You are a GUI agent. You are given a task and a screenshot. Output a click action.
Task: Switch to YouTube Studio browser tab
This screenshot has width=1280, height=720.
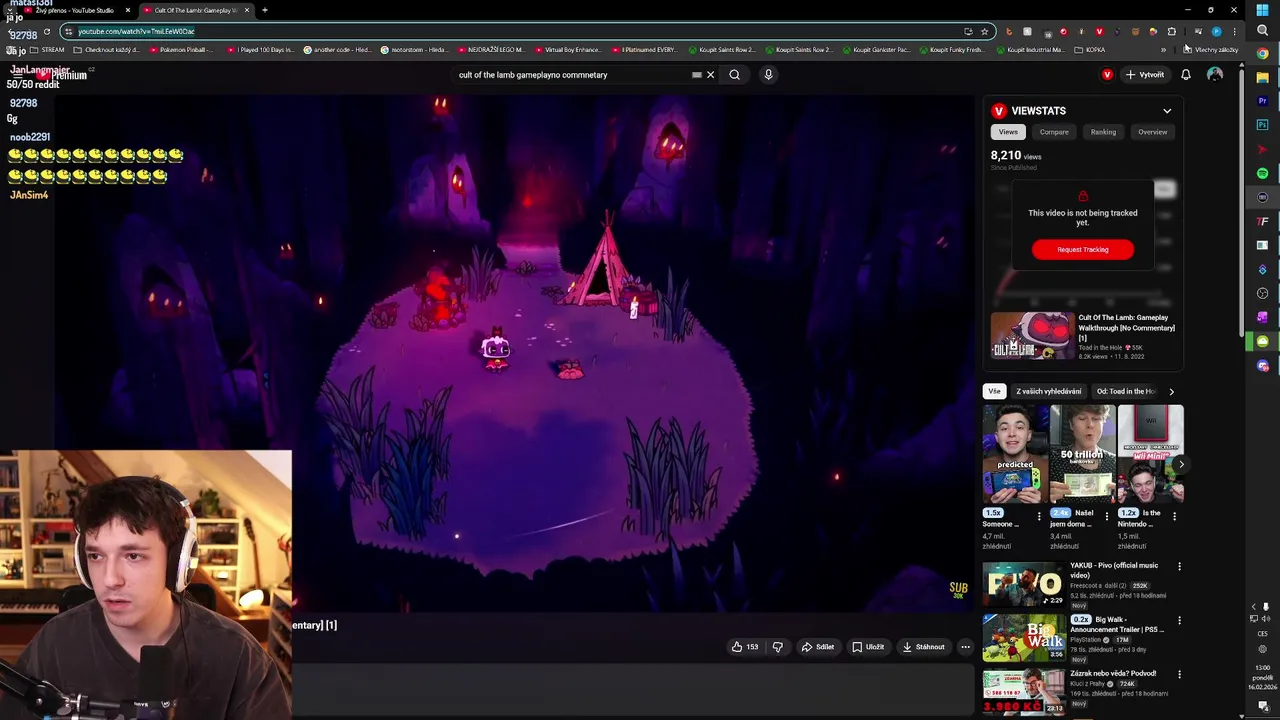[74, 10]
